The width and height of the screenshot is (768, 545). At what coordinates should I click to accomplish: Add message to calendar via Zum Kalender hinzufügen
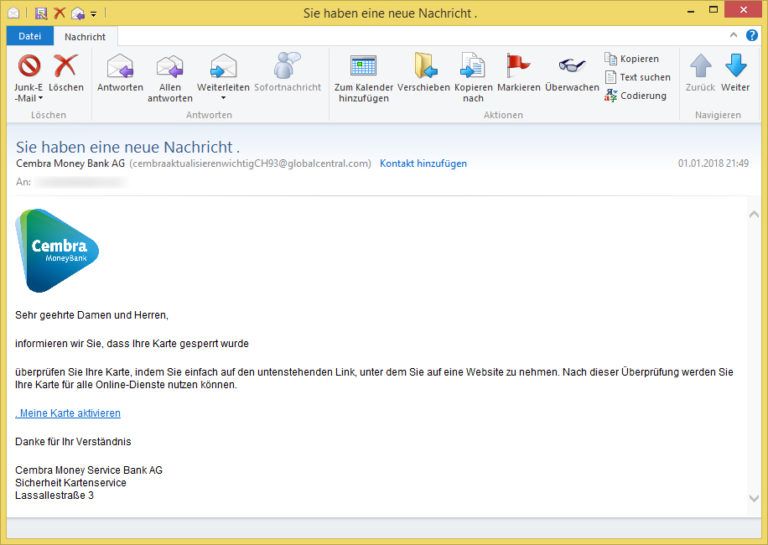(x=363, y=78)
